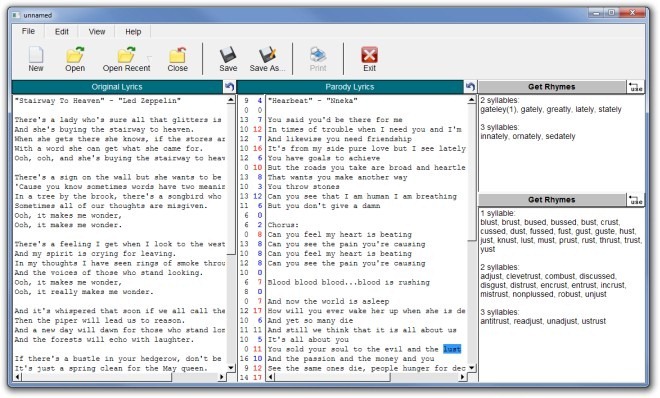This screenshot has height=398, width=660.
Task: Click the Original Lyrics scroll left arrow
Action: pos(17,377)
